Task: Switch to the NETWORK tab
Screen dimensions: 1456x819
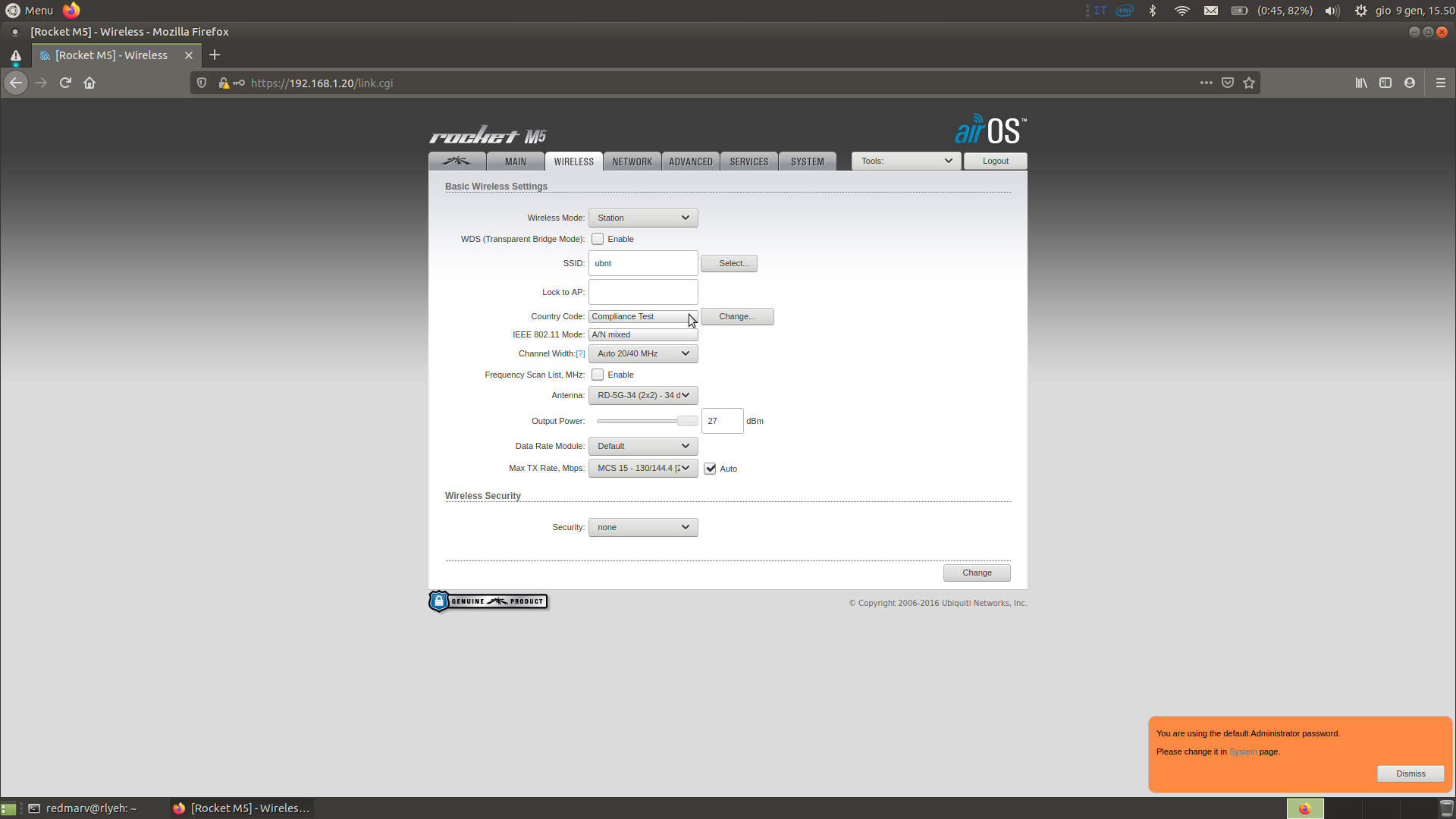Action: click(632, 162)
